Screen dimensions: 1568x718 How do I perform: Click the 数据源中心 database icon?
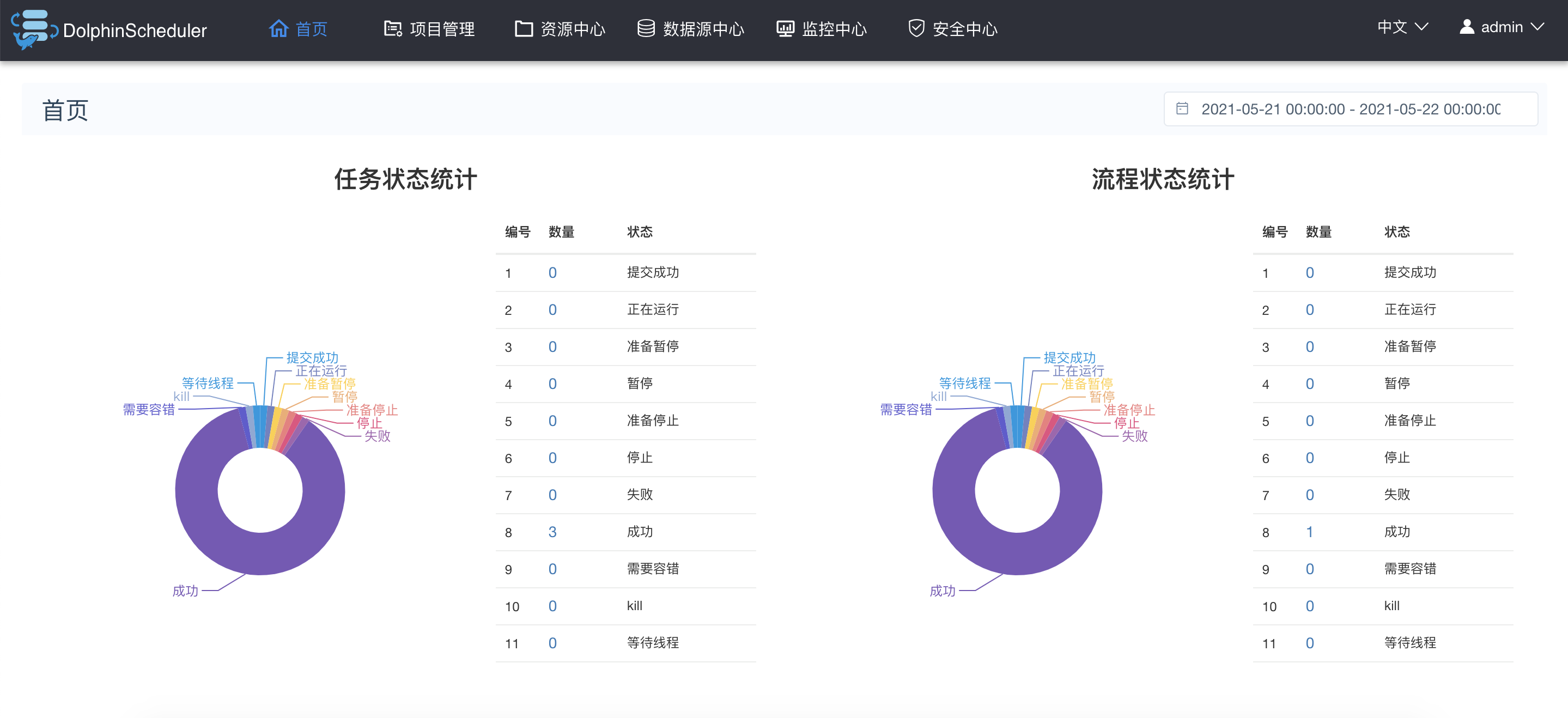click(646, 28)
